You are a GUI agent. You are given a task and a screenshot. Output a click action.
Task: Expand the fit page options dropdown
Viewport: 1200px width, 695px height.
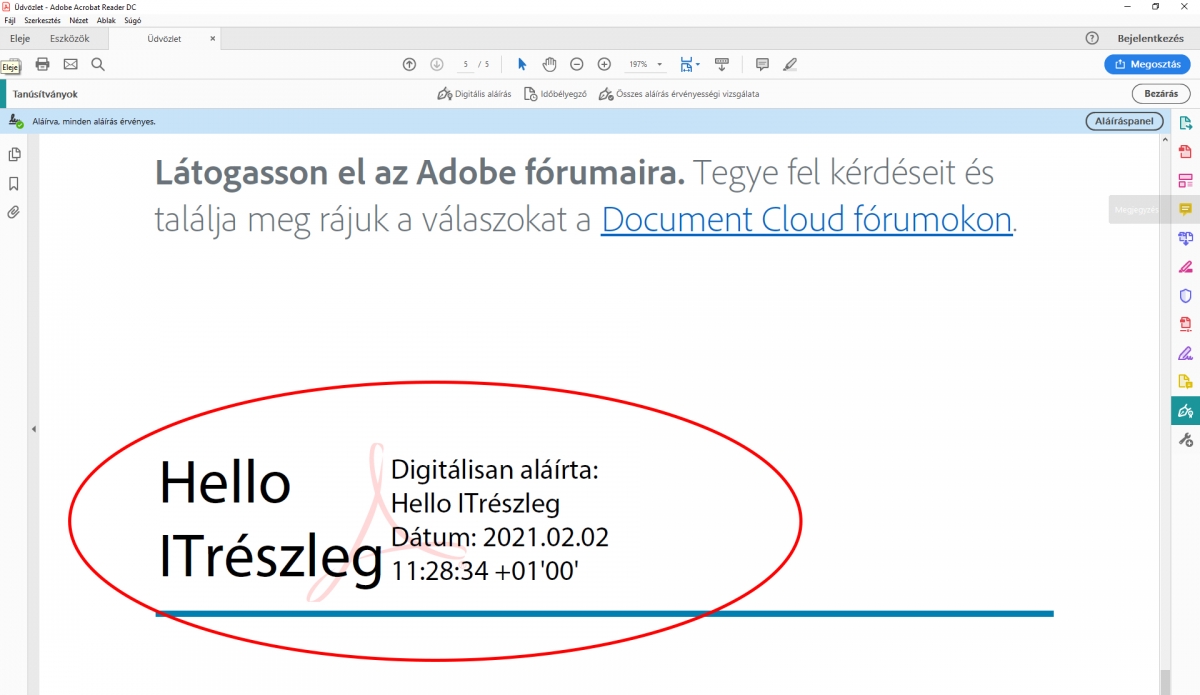[697, 65]
